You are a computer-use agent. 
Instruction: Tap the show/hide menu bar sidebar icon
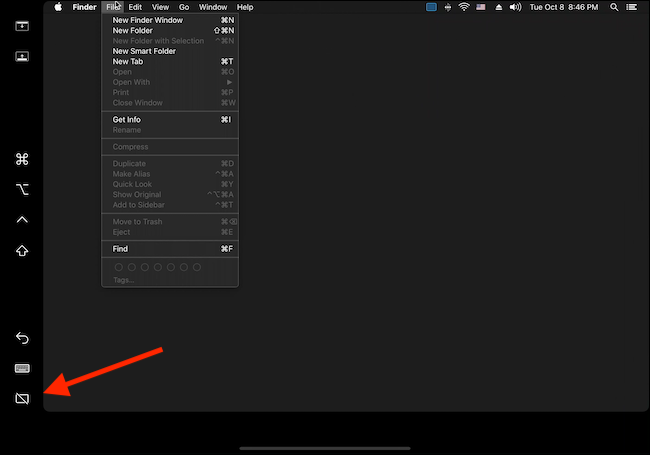tap(22, 26)
